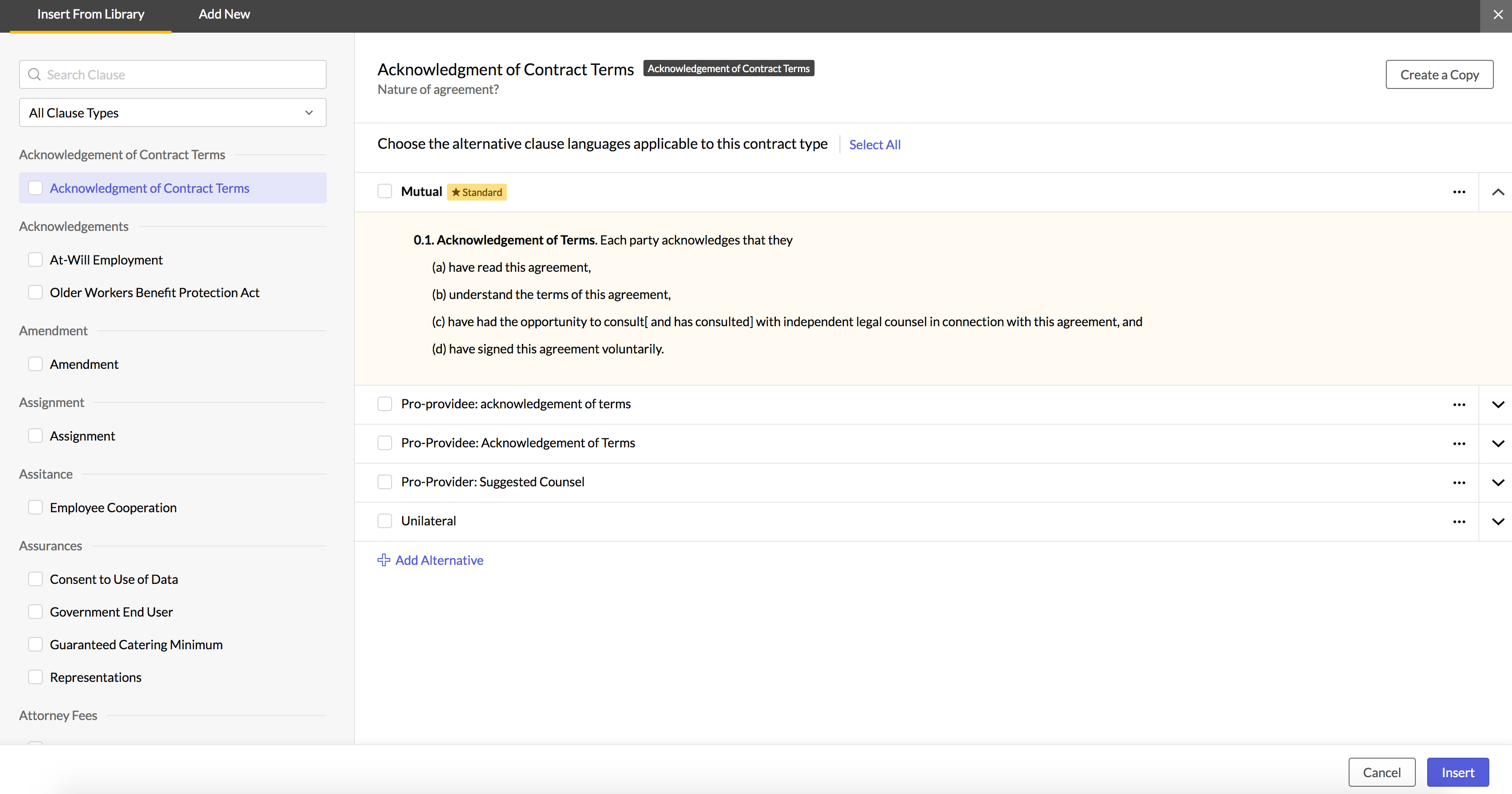Click the Create a Copy button
This screenshot has width=1512, height=794.
point(1438,74)
